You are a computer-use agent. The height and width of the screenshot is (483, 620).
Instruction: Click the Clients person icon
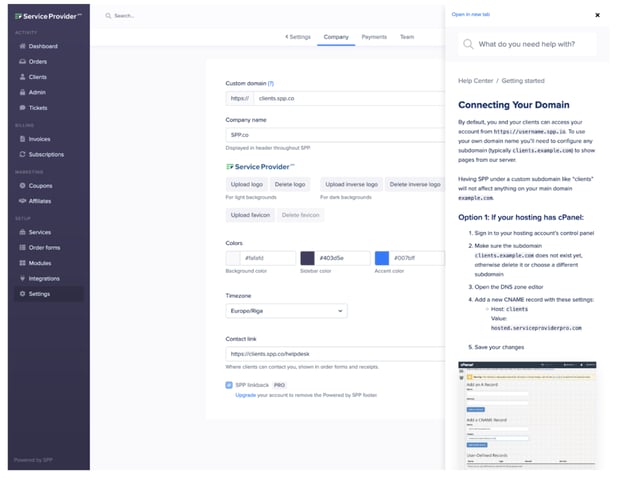23,77
